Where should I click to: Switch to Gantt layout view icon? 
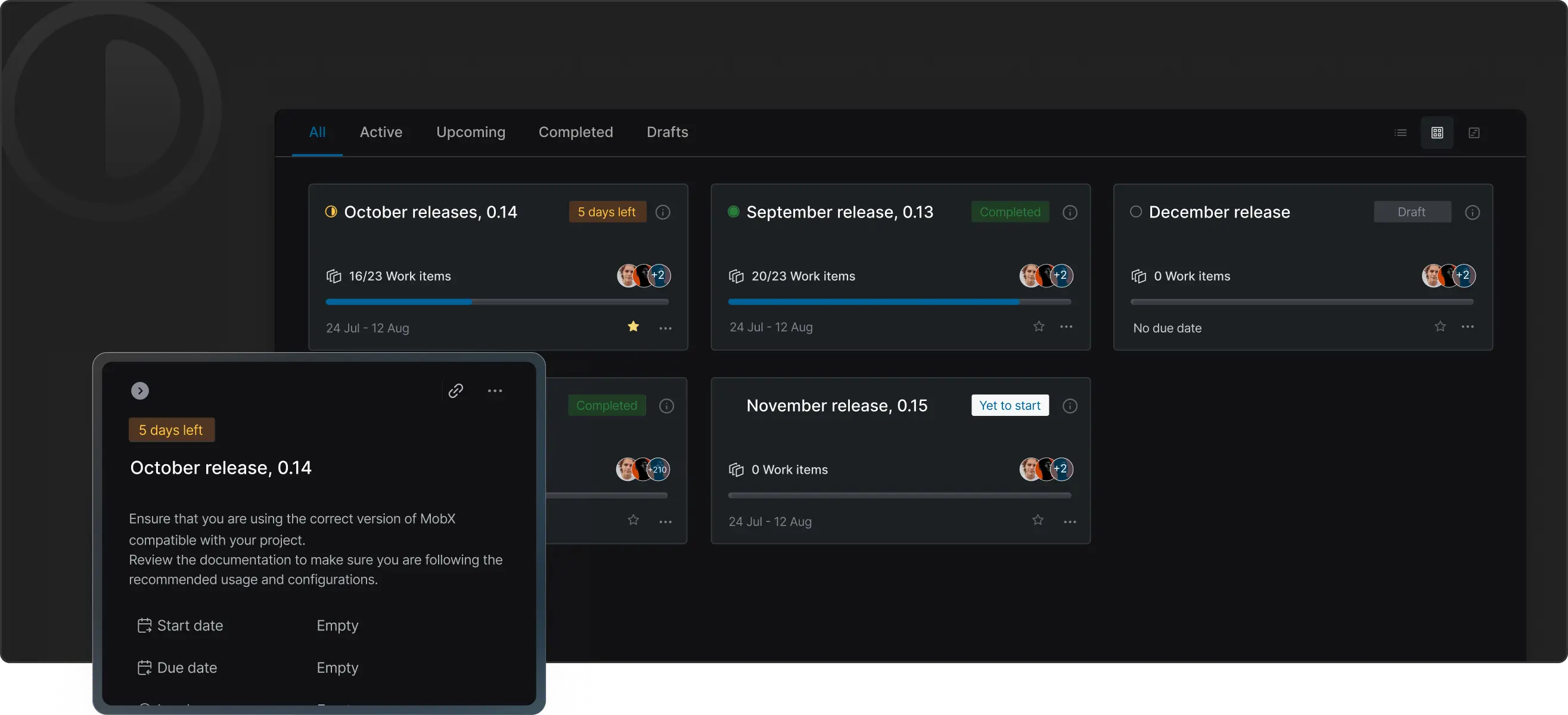1474,133
